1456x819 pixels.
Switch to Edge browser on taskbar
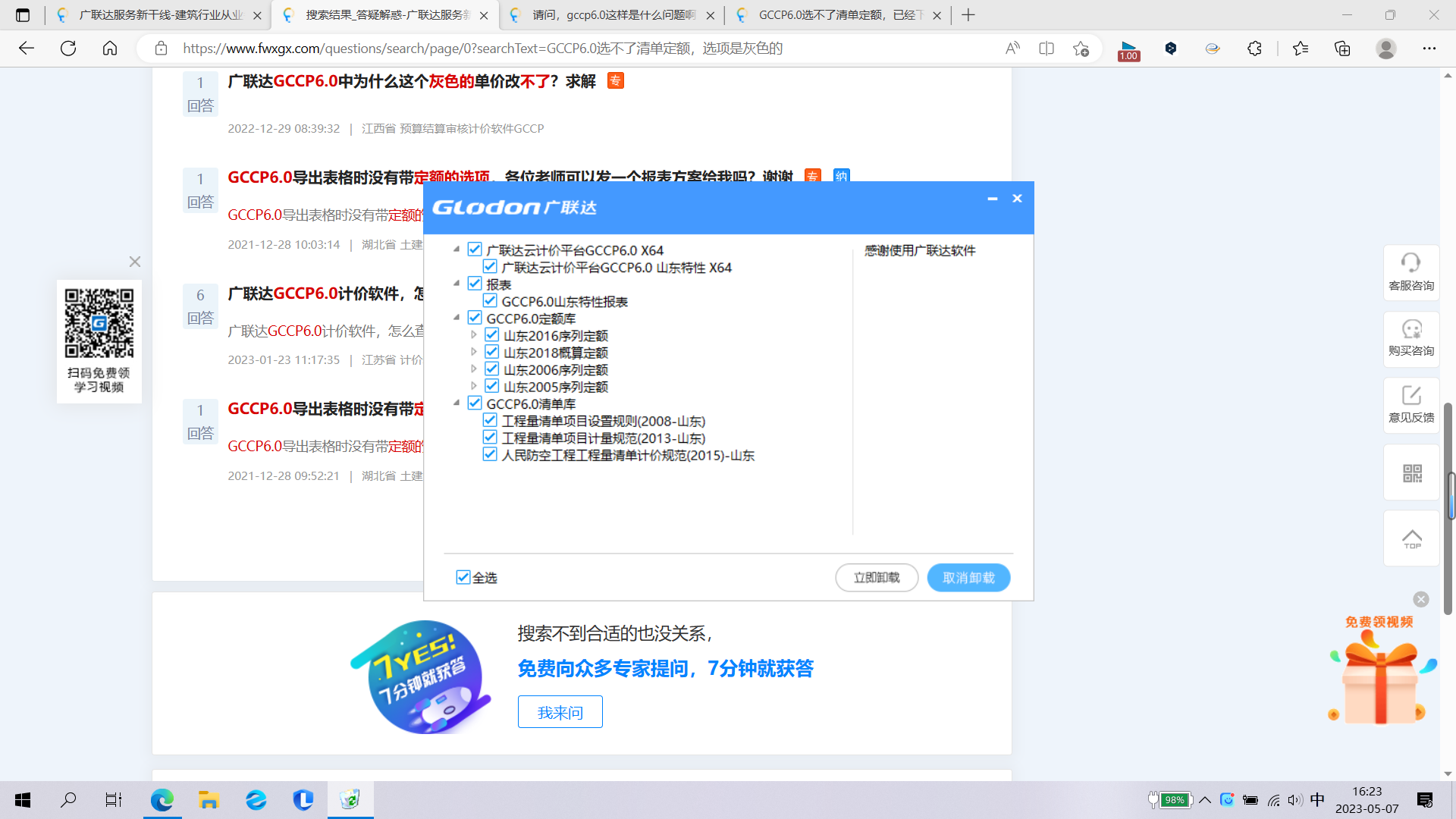(162, 800)
